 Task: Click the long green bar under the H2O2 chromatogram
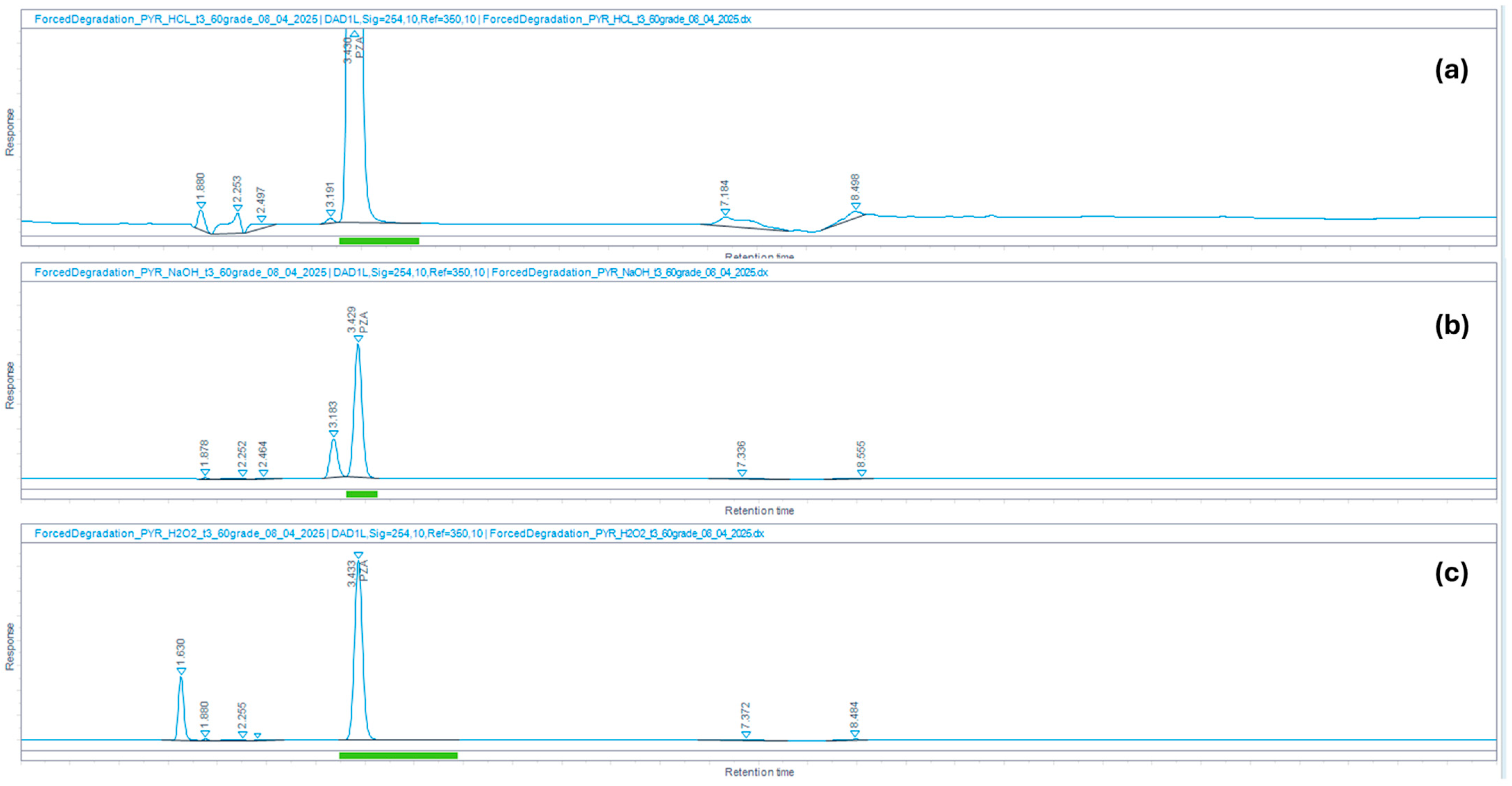(x=398, y=755)
